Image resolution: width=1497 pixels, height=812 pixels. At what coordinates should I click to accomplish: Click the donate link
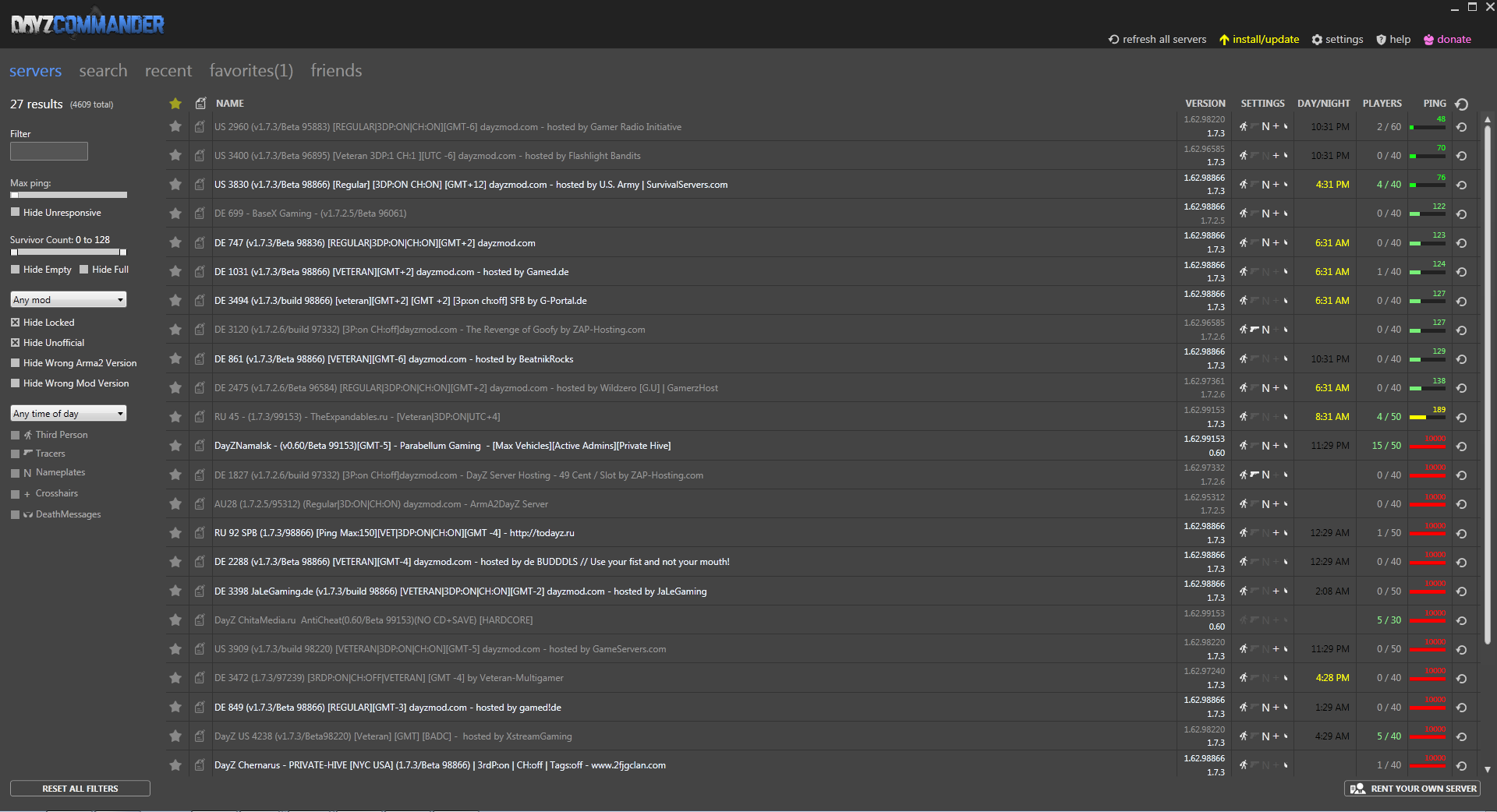(x=1447, y=39)
